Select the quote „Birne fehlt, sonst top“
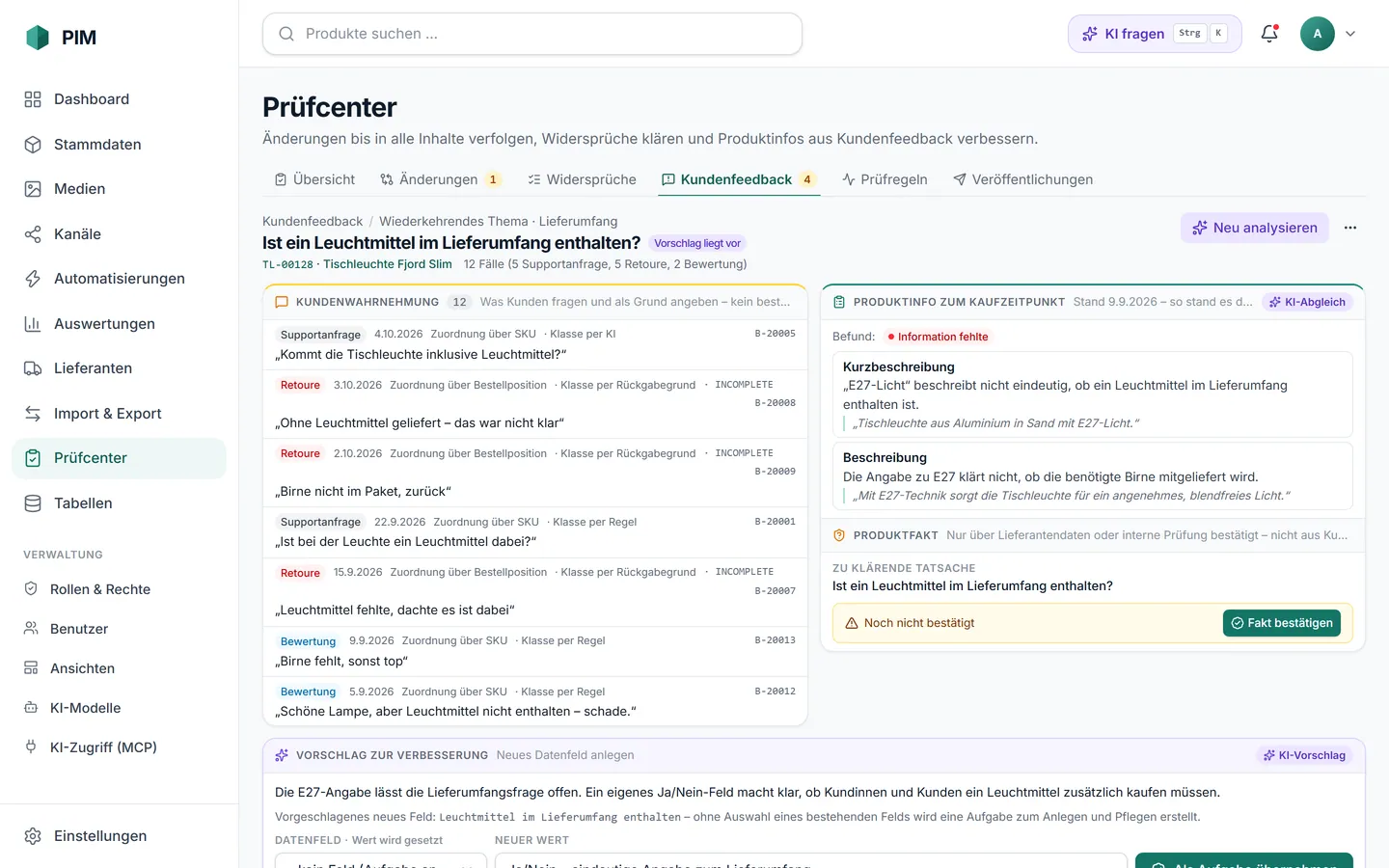Image resolution: width=1389 pixels, height=868 pixels. coord(341,661)
